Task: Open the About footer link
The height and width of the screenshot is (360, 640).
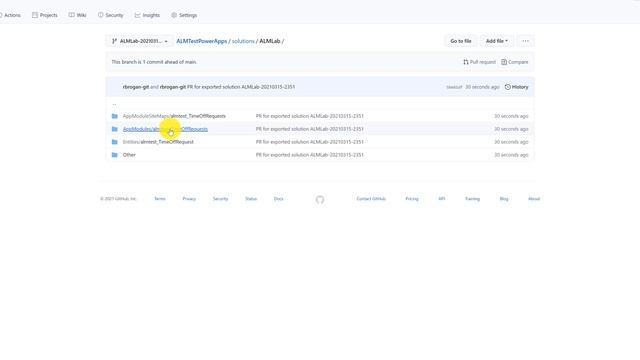Action: pos(534,199)
